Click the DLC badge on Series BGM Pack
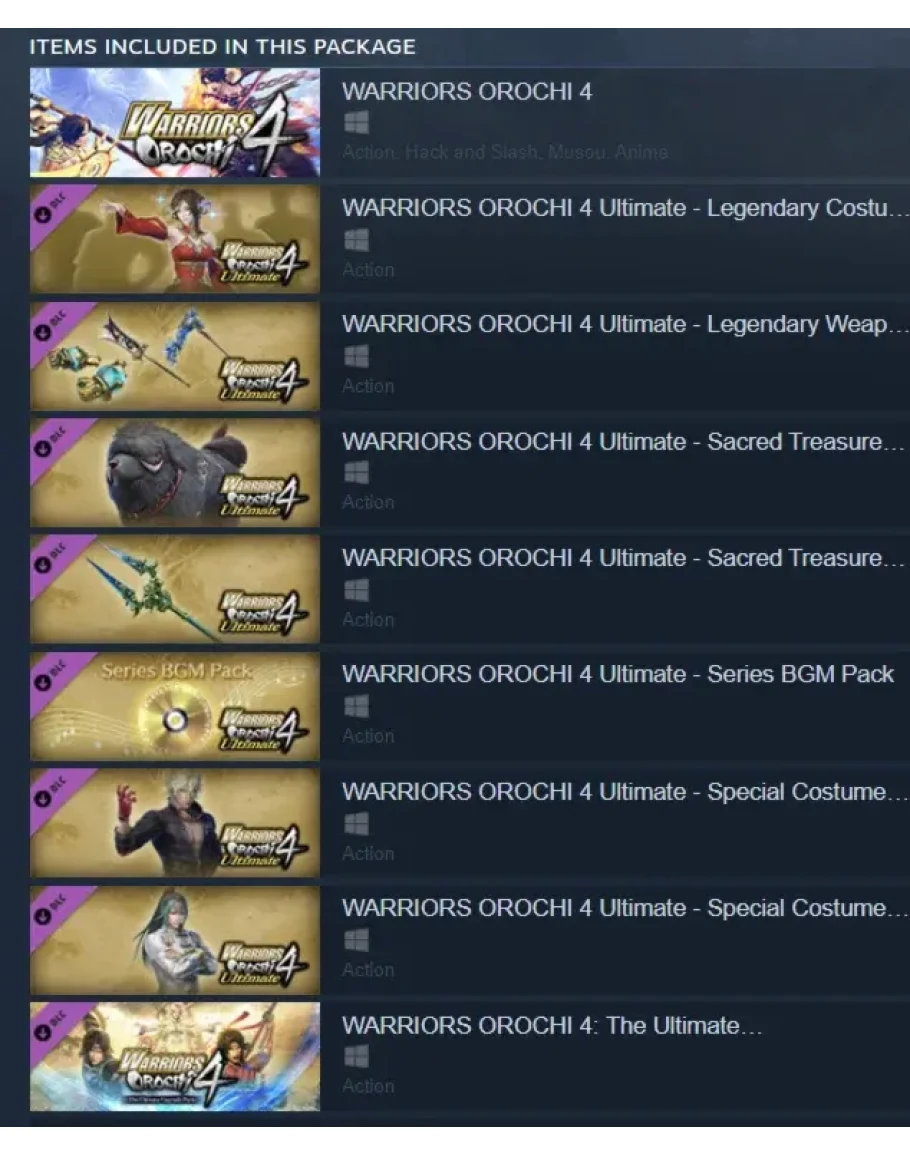The width and height of the screenshot is (910, 1155). click(x=53, y=675)
